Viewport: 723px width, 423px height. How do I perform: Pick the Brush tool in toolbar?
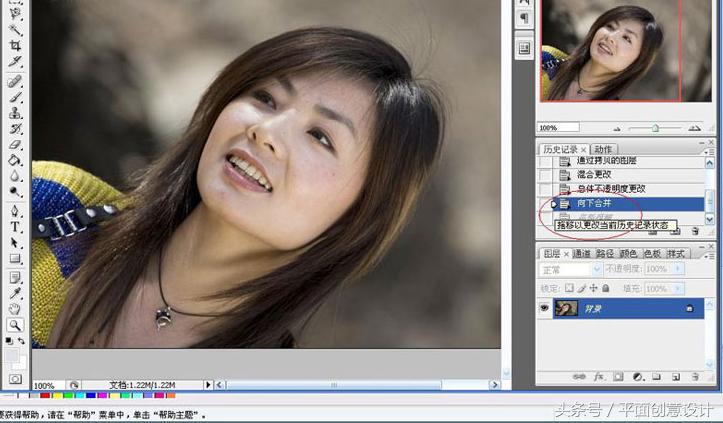(x=16, y=96)
